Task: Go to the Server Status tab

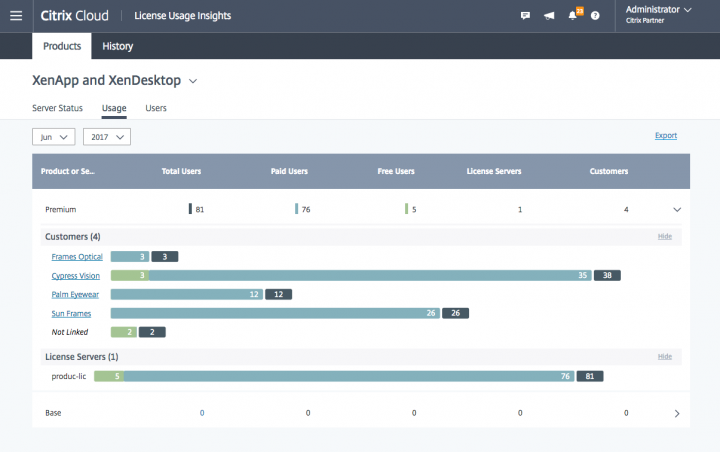Action: pos(57,107)
